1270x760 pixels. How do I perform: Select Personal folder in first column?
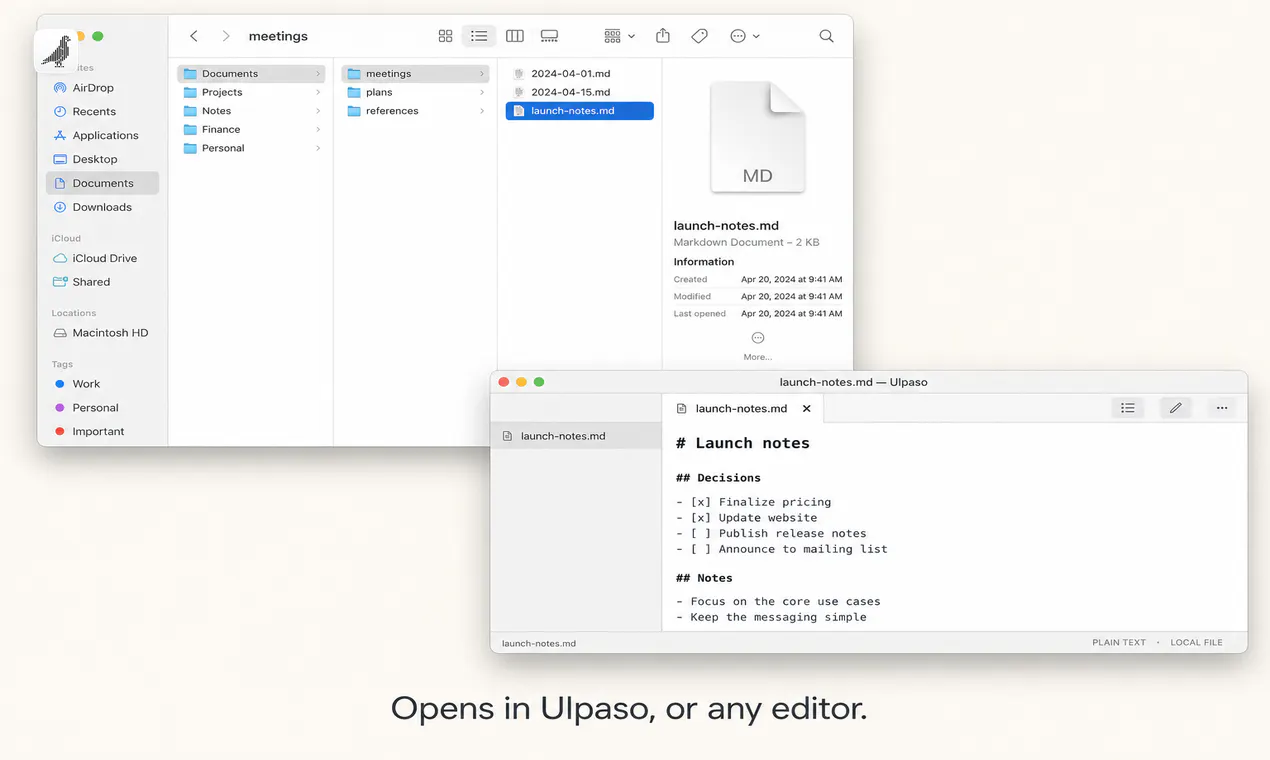pos(251,149)
